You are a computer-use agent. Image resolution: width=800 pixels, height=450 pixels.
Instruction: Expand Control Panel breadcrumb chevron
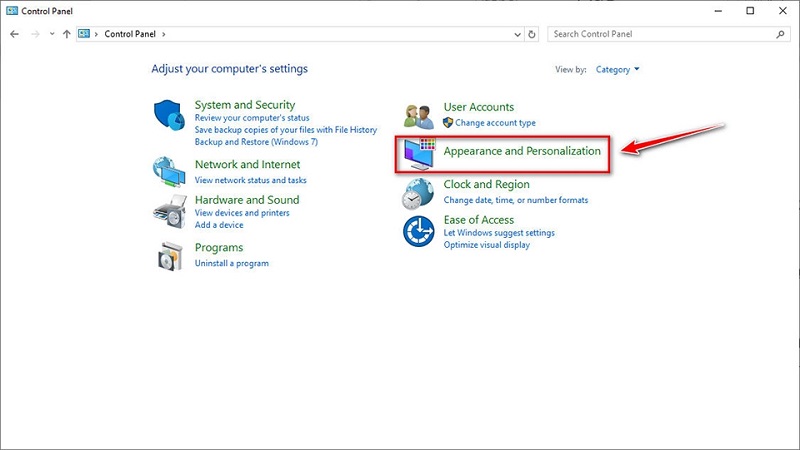point(163,34)
